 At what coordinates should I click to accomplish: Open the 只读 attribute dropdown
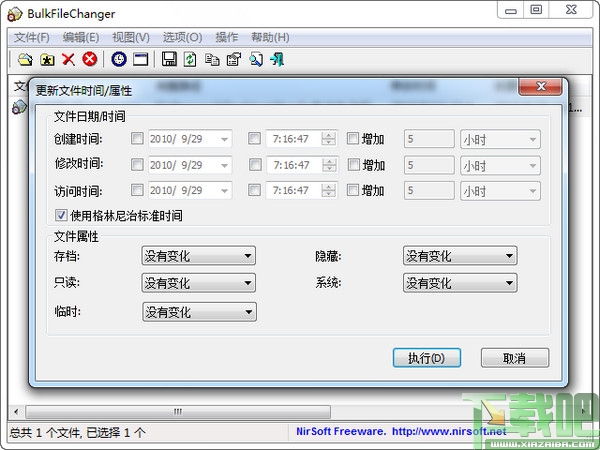tap(199, 283)
